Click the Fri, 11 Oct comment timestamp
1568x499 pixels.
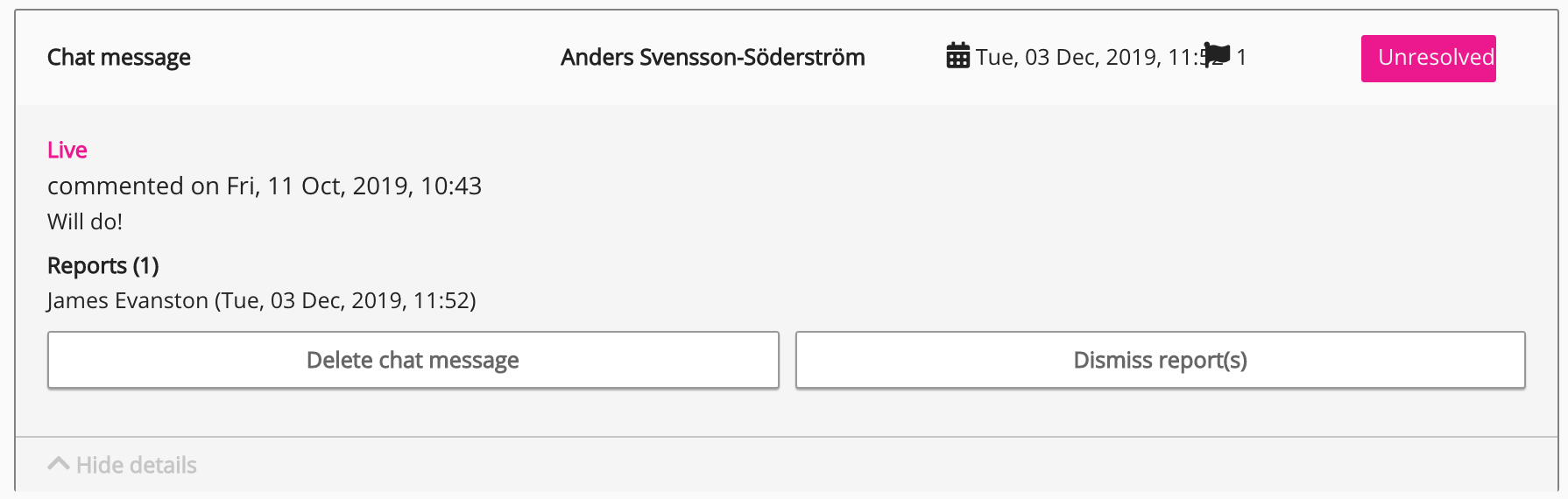coord(354,186)
